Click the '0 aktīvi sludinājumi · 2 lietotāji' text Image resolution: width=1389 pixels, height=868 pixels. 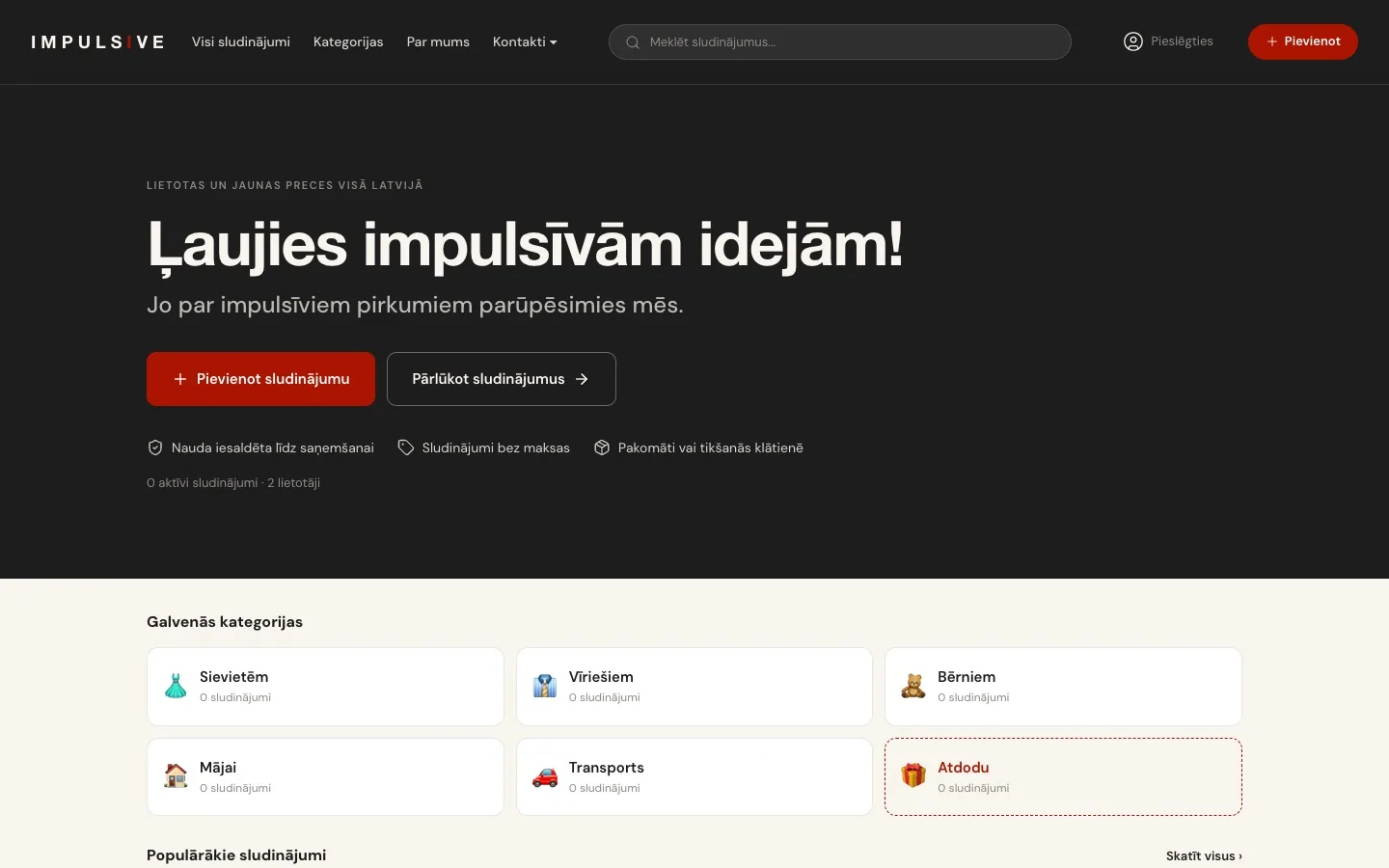click(233, 483)
